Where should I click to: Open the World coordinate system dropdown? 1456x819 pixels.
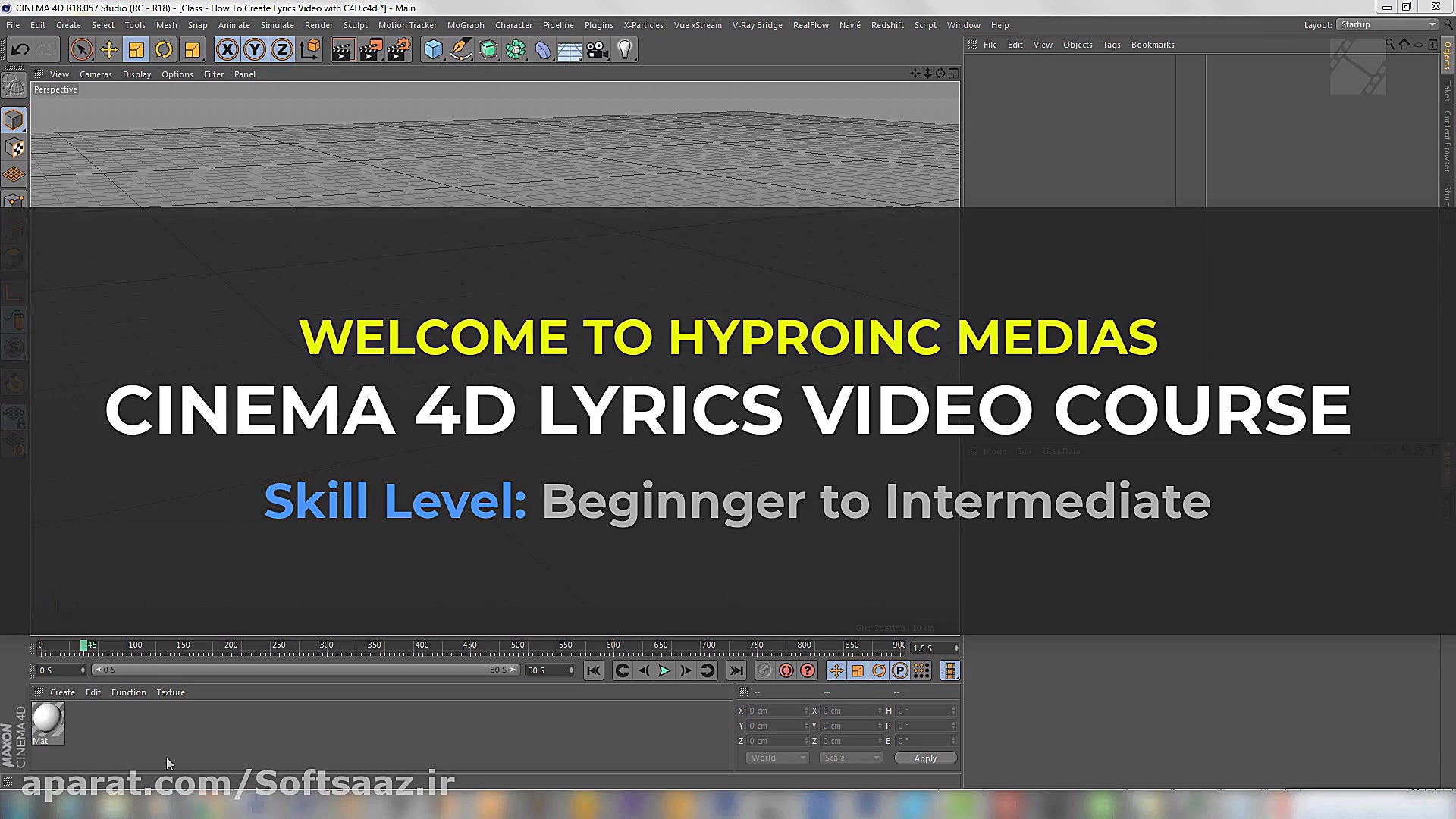(777, 758)
